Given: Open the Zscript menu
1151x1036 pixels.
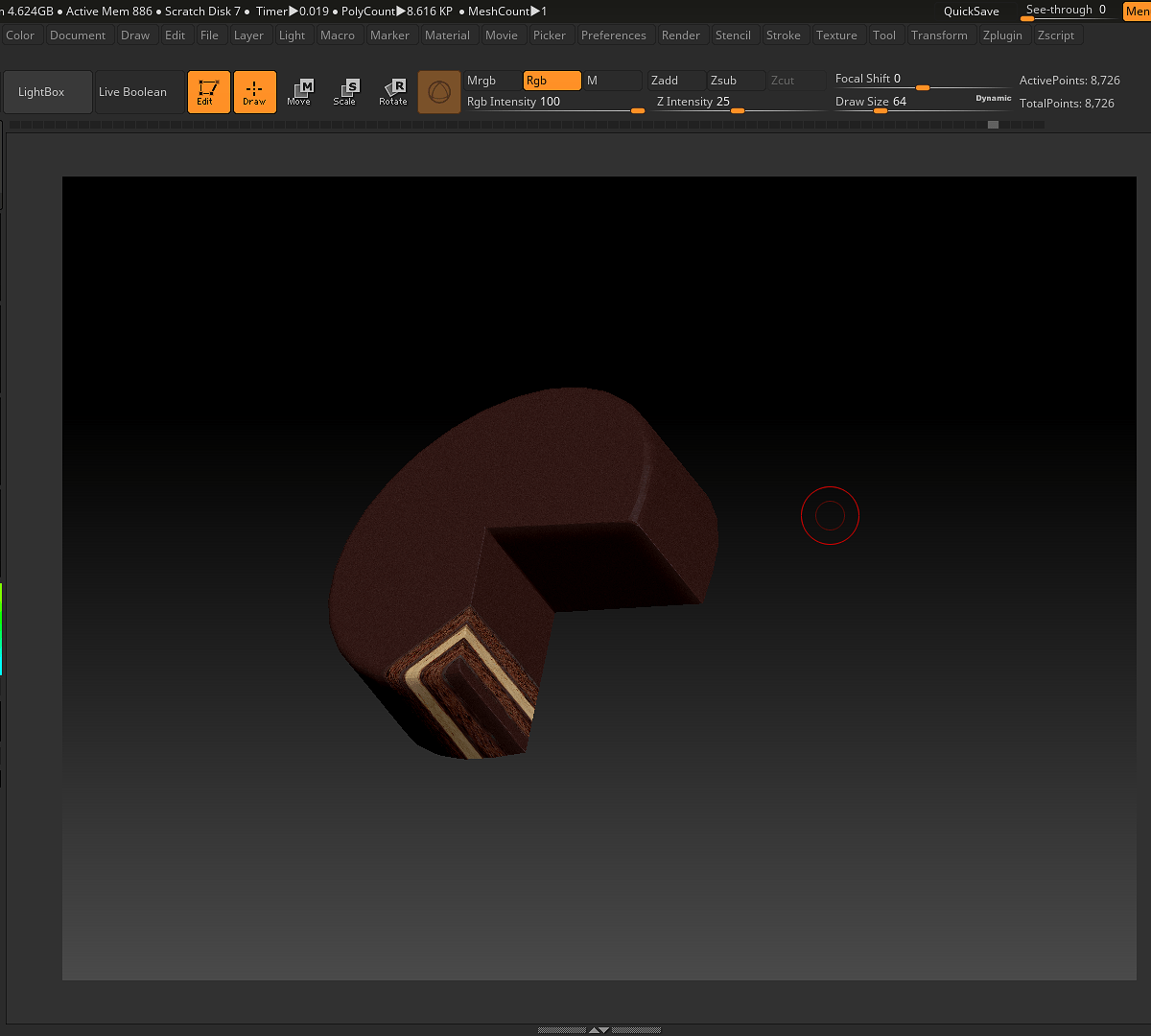Looking at the screenshot, I should click(1056, 35).
